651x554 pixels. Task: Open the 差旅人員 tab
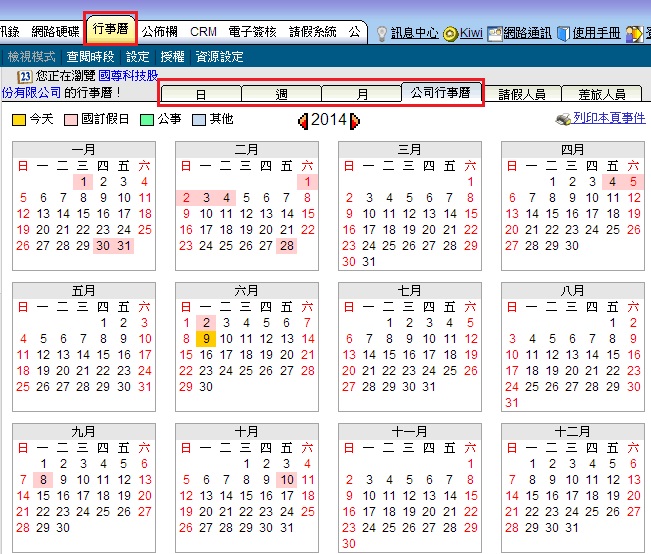[x=602, y=94]
